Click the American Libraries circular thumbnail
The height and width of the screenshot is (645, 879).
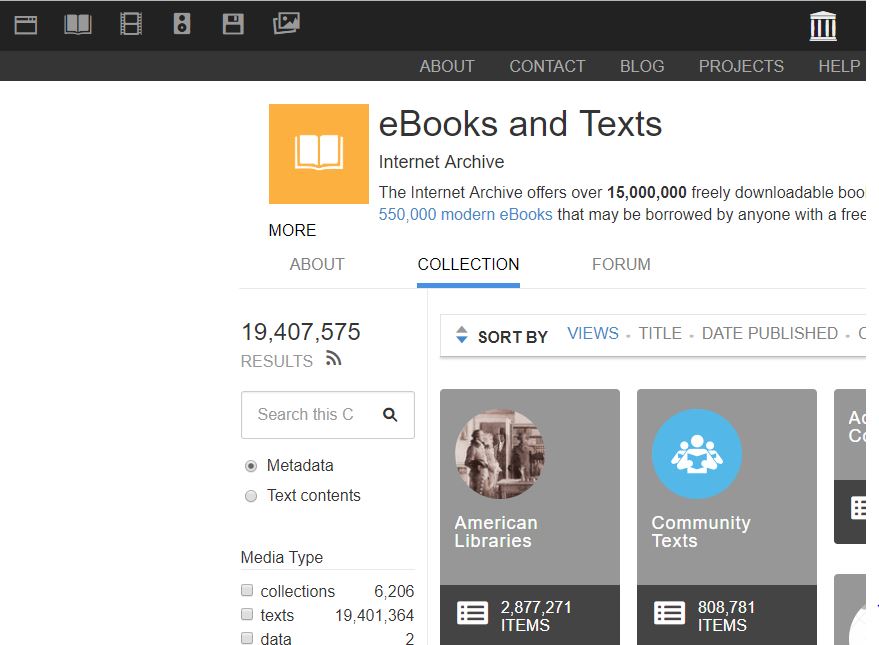[499, 454]
